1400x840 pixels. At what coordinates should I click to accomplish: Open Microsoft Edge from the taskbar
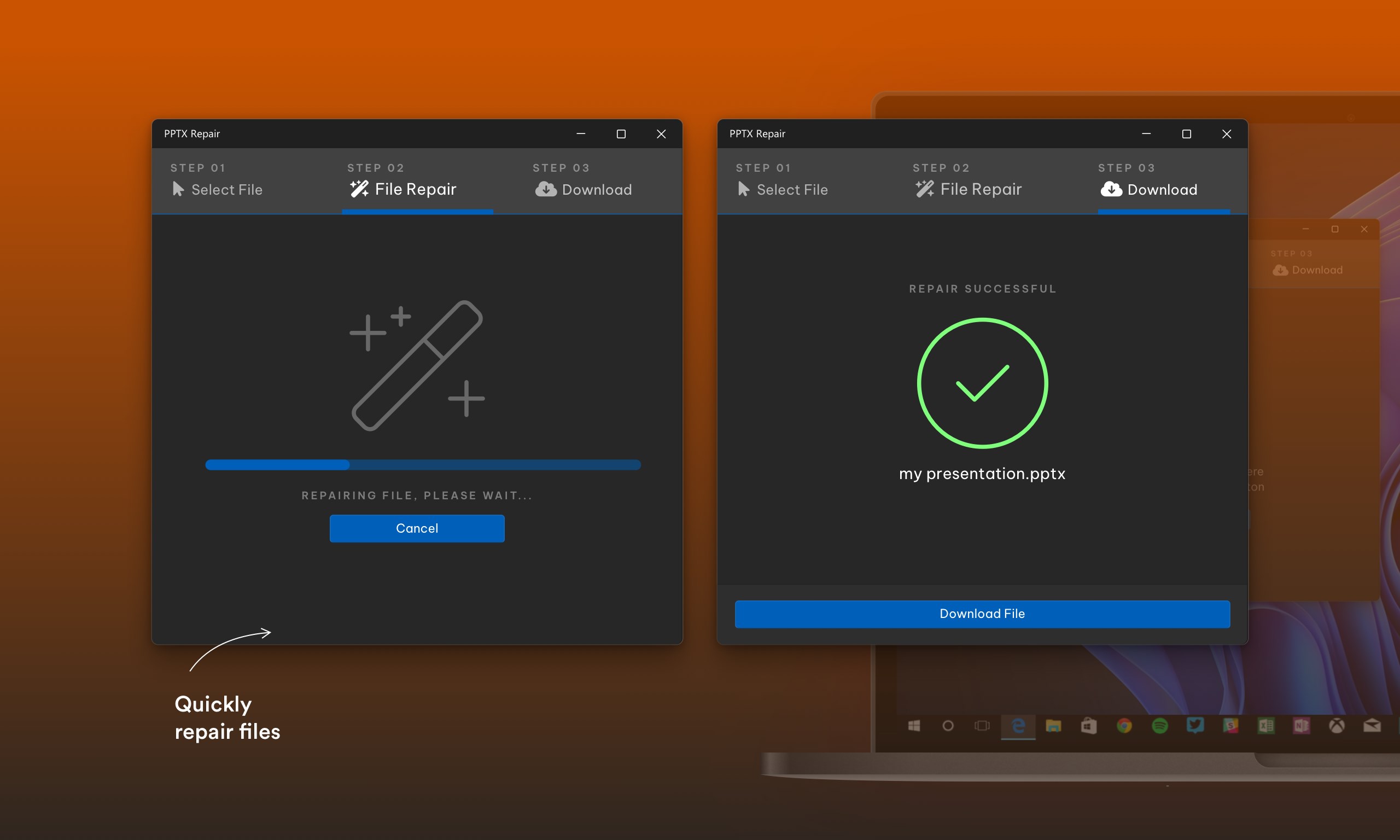coord(1018,726)
